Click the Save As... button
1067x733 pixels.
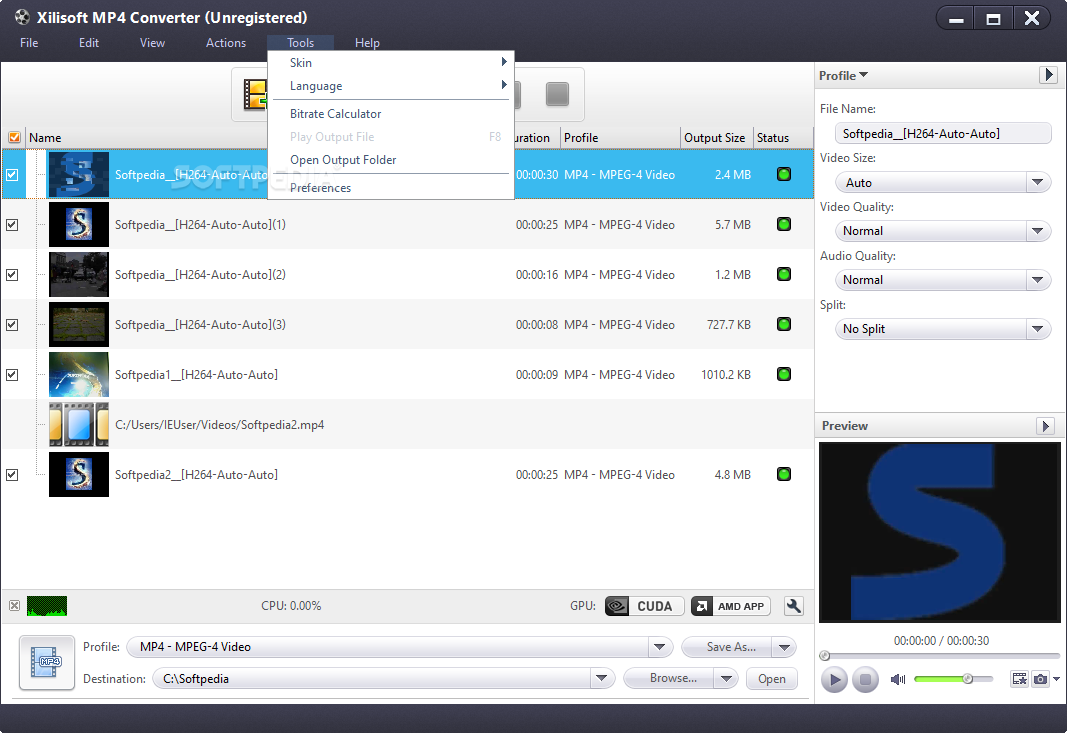point(727,647)
